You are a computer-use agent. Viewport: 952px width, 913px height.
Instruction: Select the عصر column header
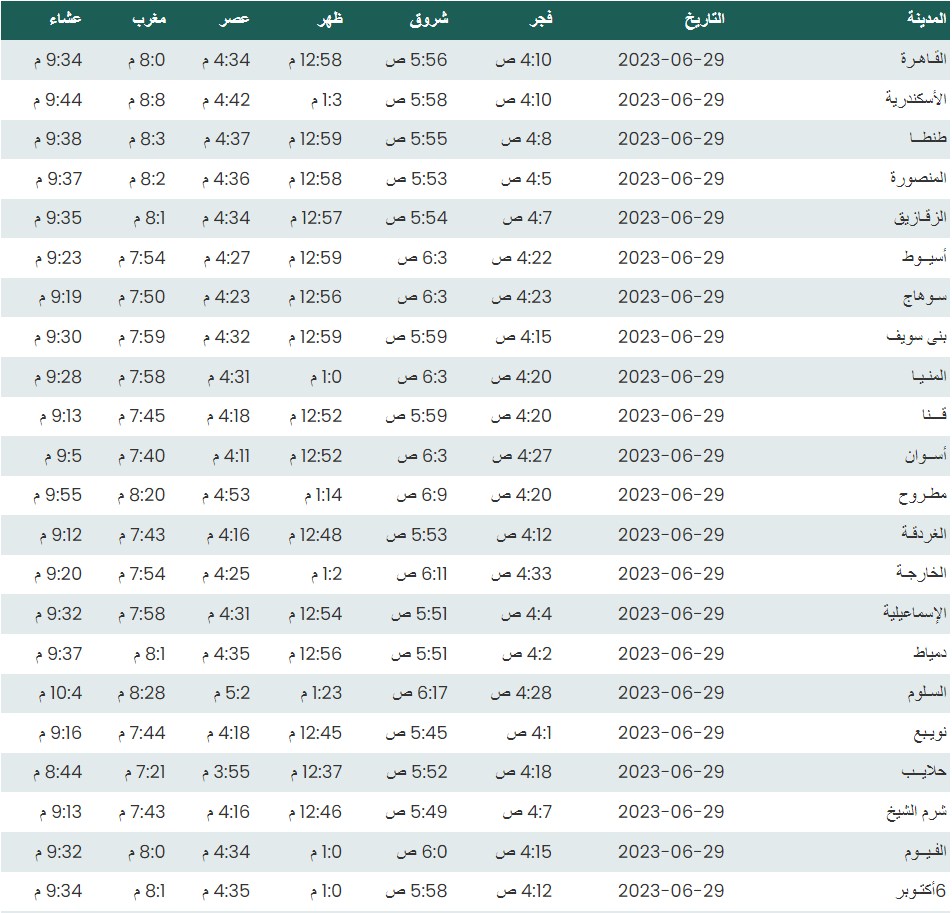235,20
